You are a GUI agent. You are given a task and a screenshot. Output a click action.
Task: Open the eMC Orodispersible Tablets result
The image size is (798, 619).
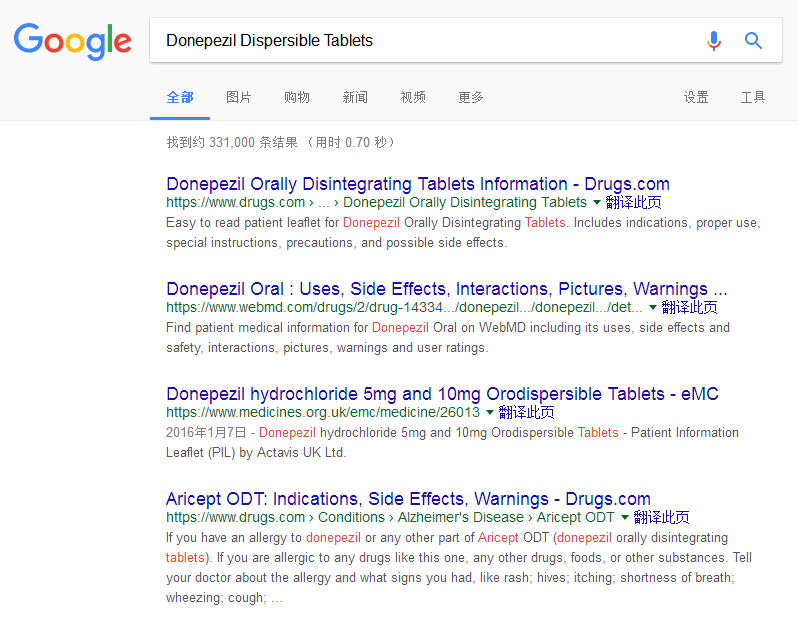click(x=442, y=394)
